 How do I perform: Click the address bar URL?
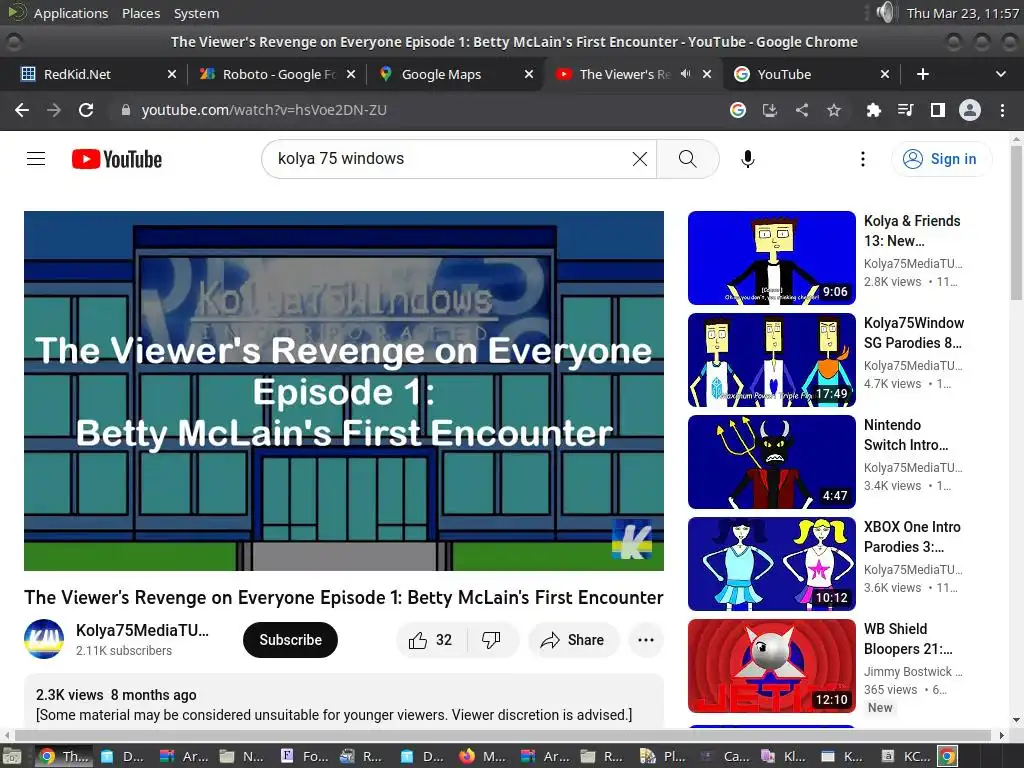[264, 110]
